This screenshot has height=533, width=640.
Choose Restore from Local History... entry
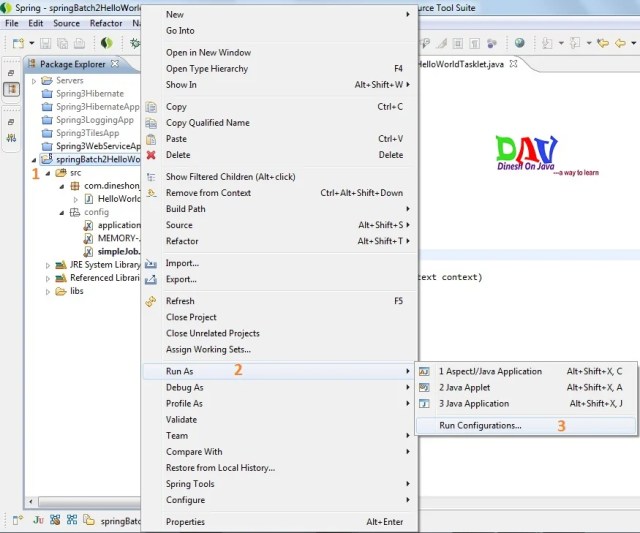(279, 468)
